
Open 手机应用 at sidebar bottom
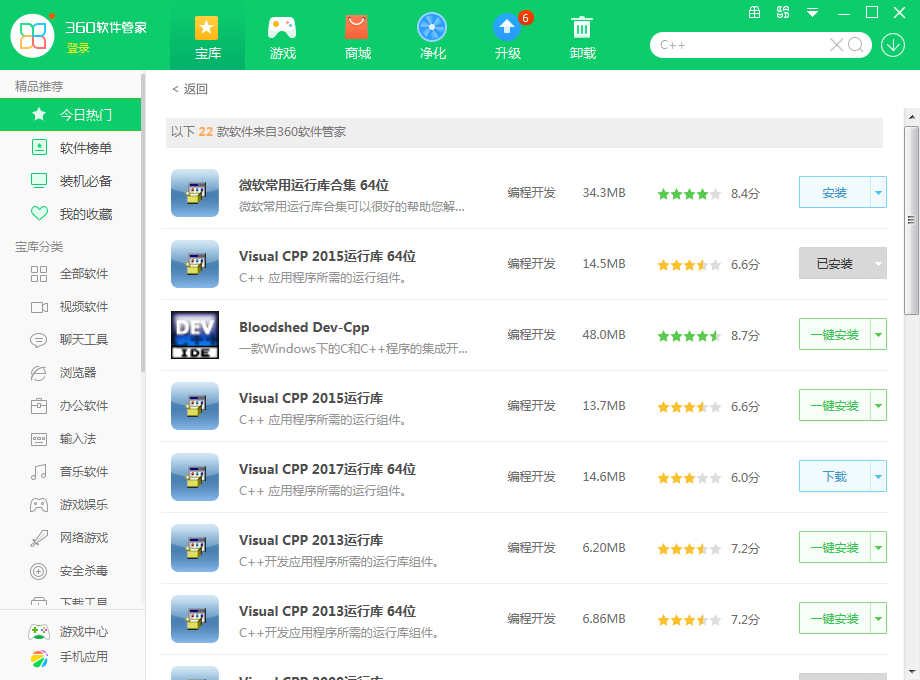pyautogui.click(x=70, y=657)
